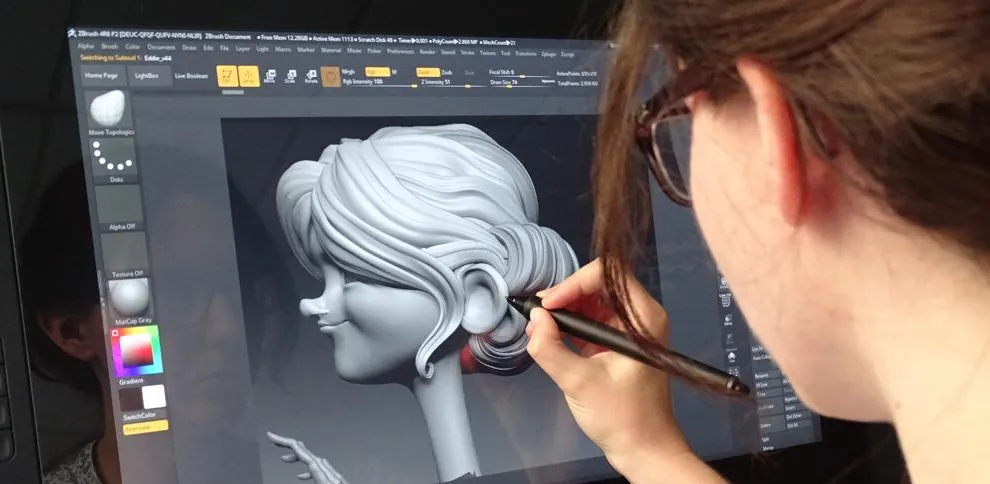Open the Picker menu
990x484 pixels.
(x=374, y=50)
